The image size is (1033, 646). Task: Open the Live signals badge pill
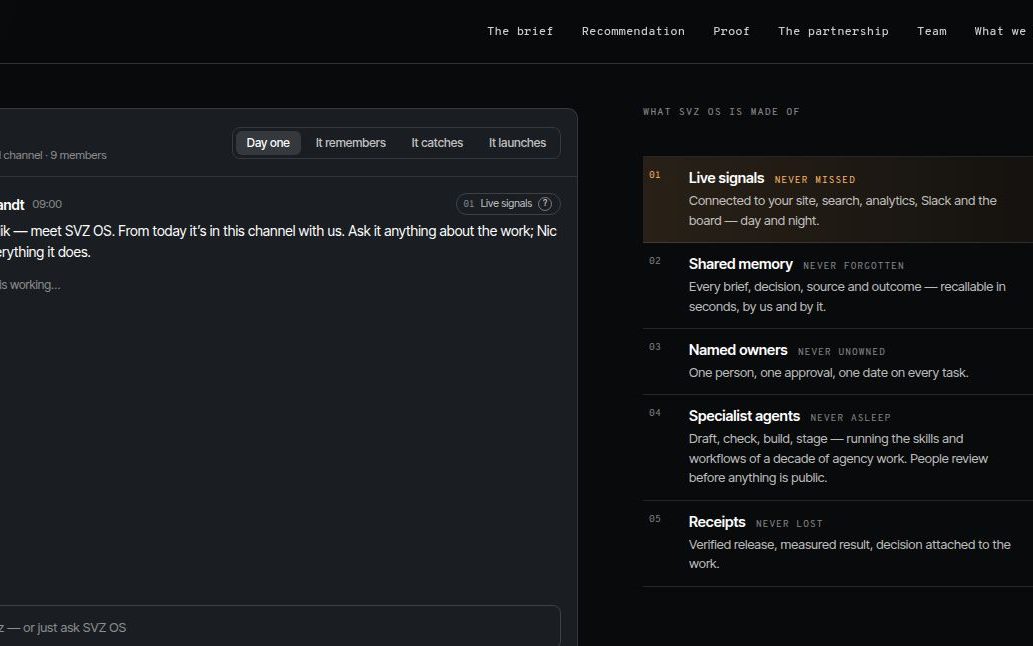coord(508,203)
